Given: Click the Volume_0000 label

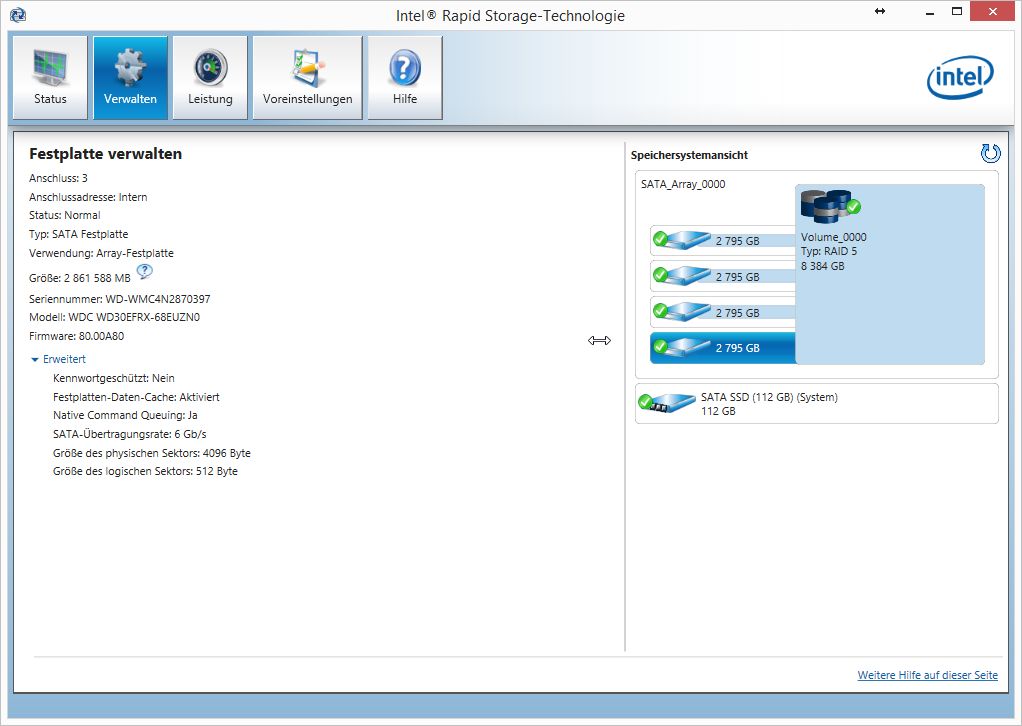Looking at the screenshot, I should point(834,237).
